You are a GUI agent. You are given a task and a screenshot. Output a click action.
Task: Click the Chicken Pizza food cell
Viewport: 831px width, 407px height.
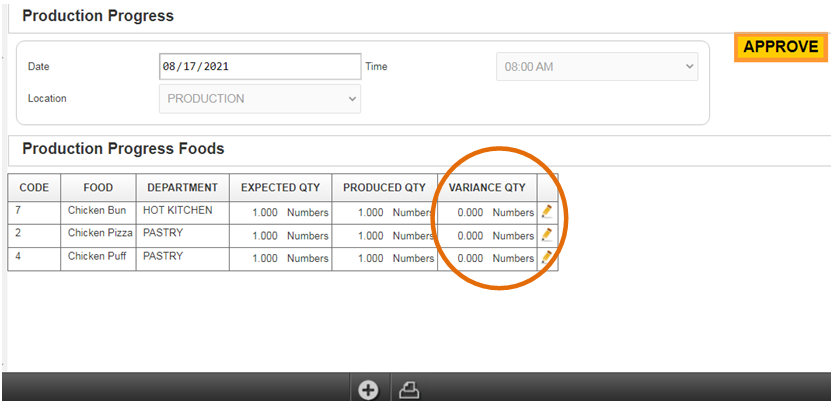pos(100,235)
